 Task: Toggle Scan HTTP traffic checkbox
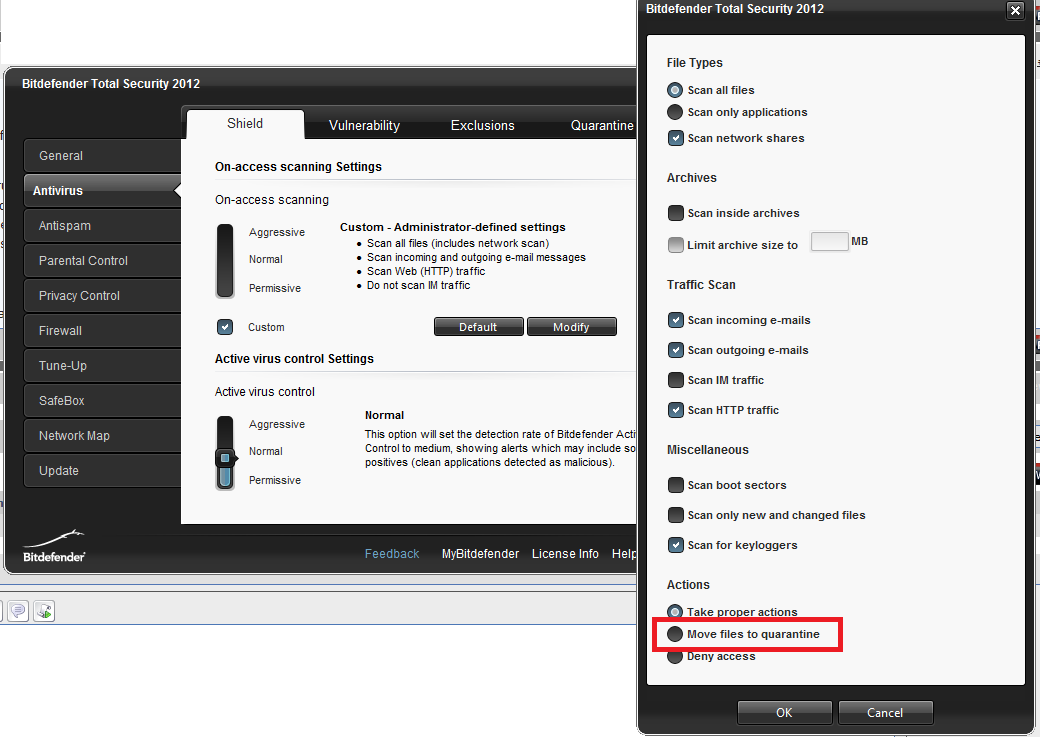pyautogui.click(x=675, y=410)
